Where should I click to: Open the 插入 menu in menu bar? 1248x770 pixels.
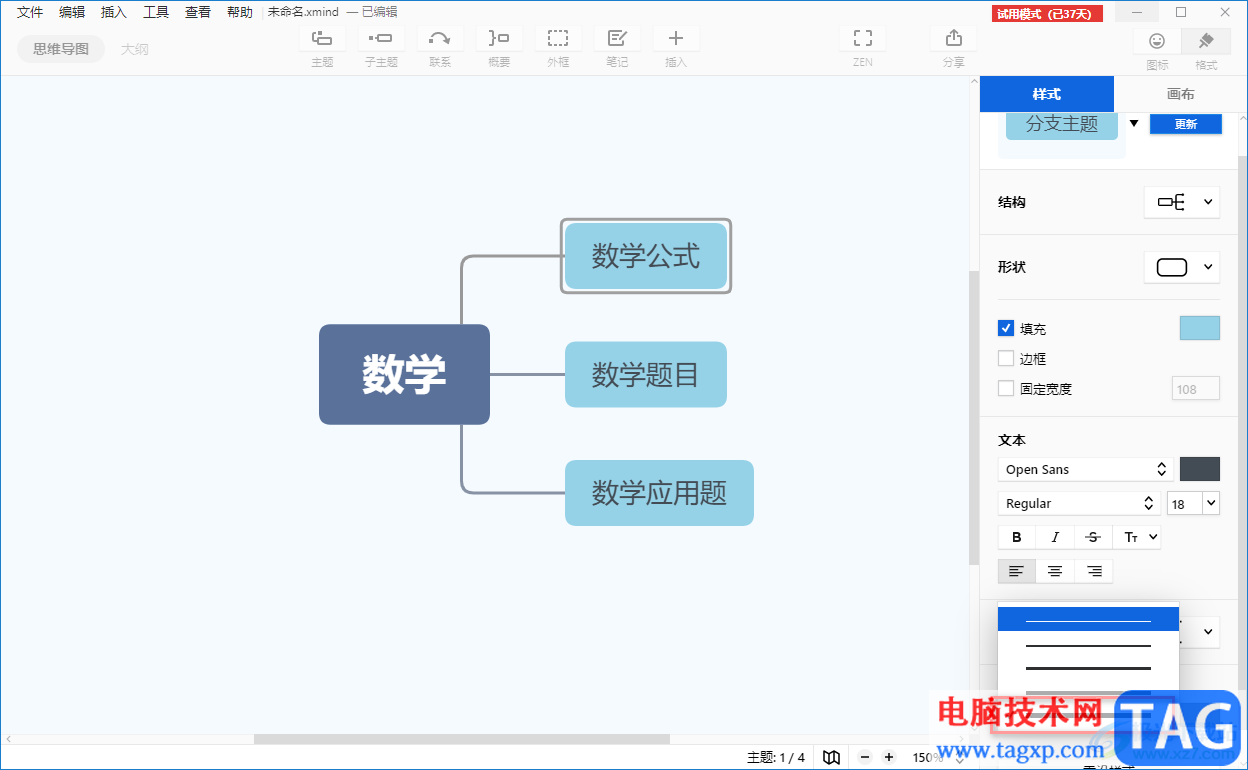tap(114, 12)
